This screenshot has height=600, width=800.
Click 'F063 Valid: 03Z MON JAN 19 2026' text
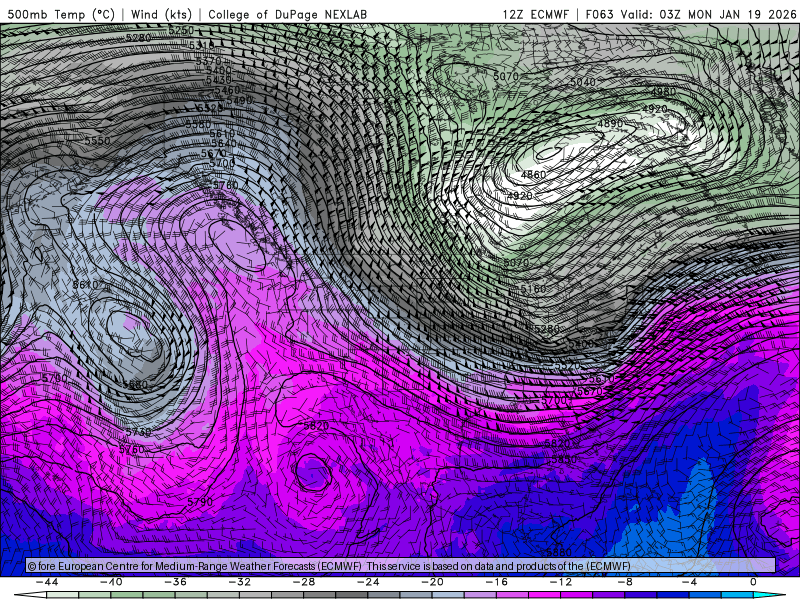[691, 14]
